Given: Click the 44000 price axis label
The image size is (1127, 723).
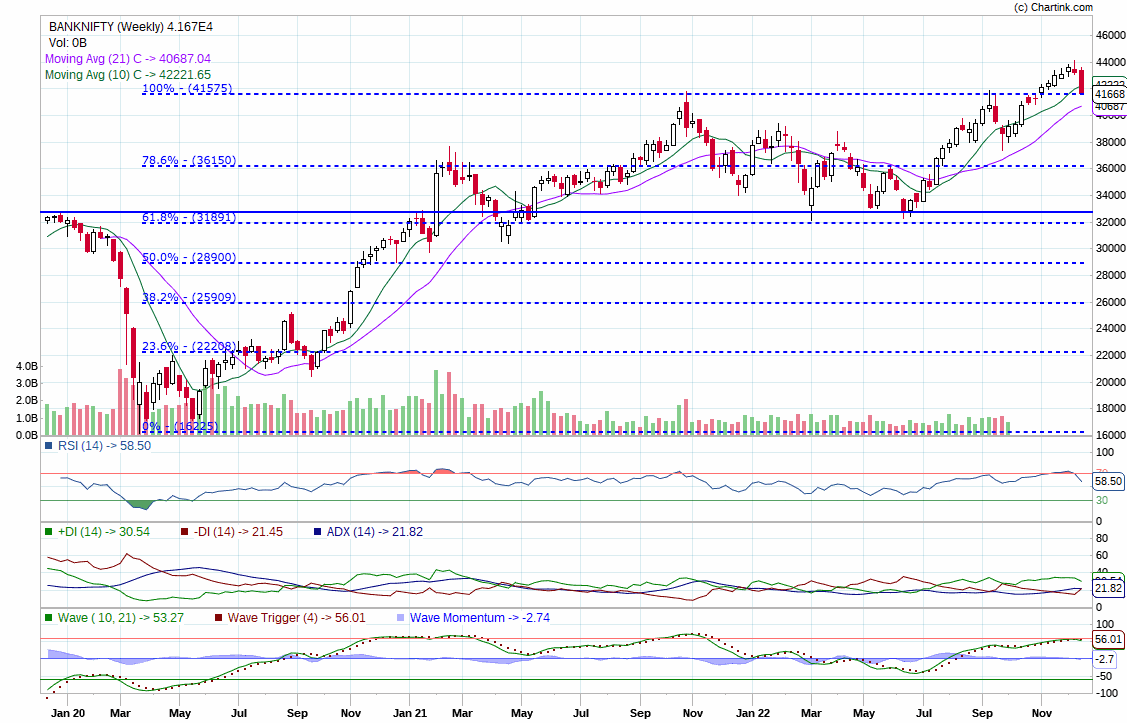Looking at the screenshot, I should pos(1110,63).
